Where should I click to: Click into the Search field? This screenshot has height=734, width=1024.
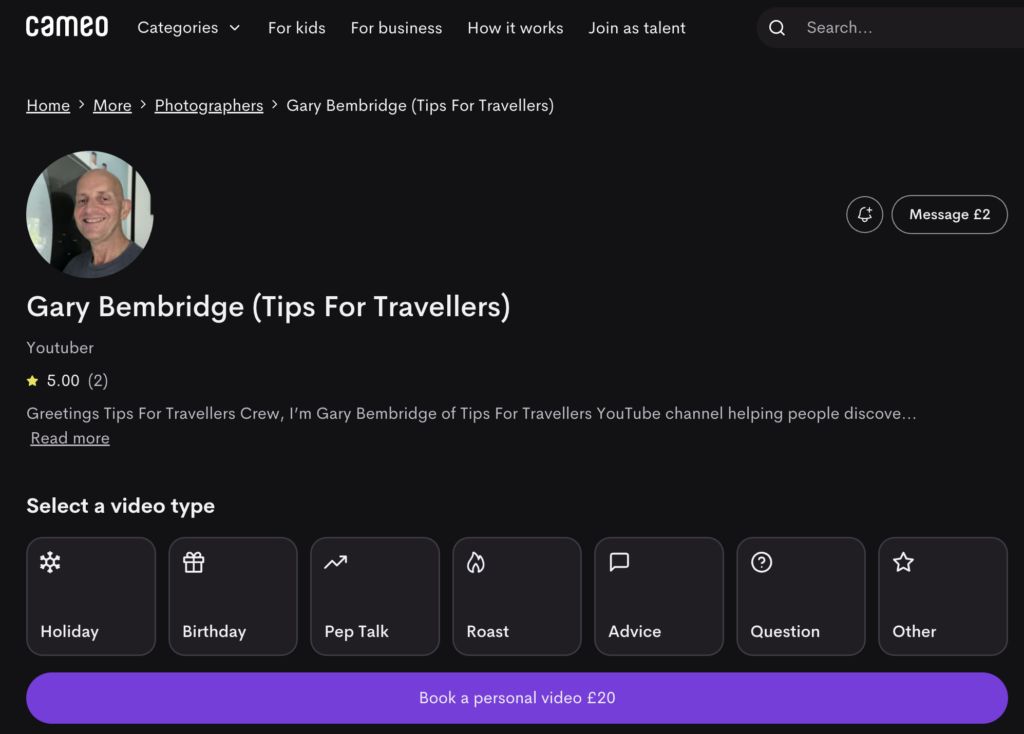point(890,27)
